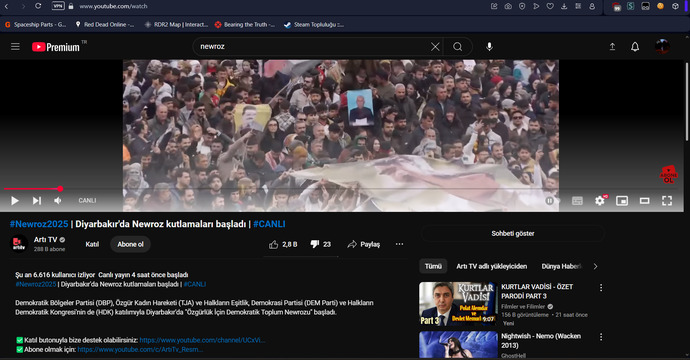This screenshot has width=690, height=360.
Task: Click the voice search microphone icon
Action: tap(489, 47)
